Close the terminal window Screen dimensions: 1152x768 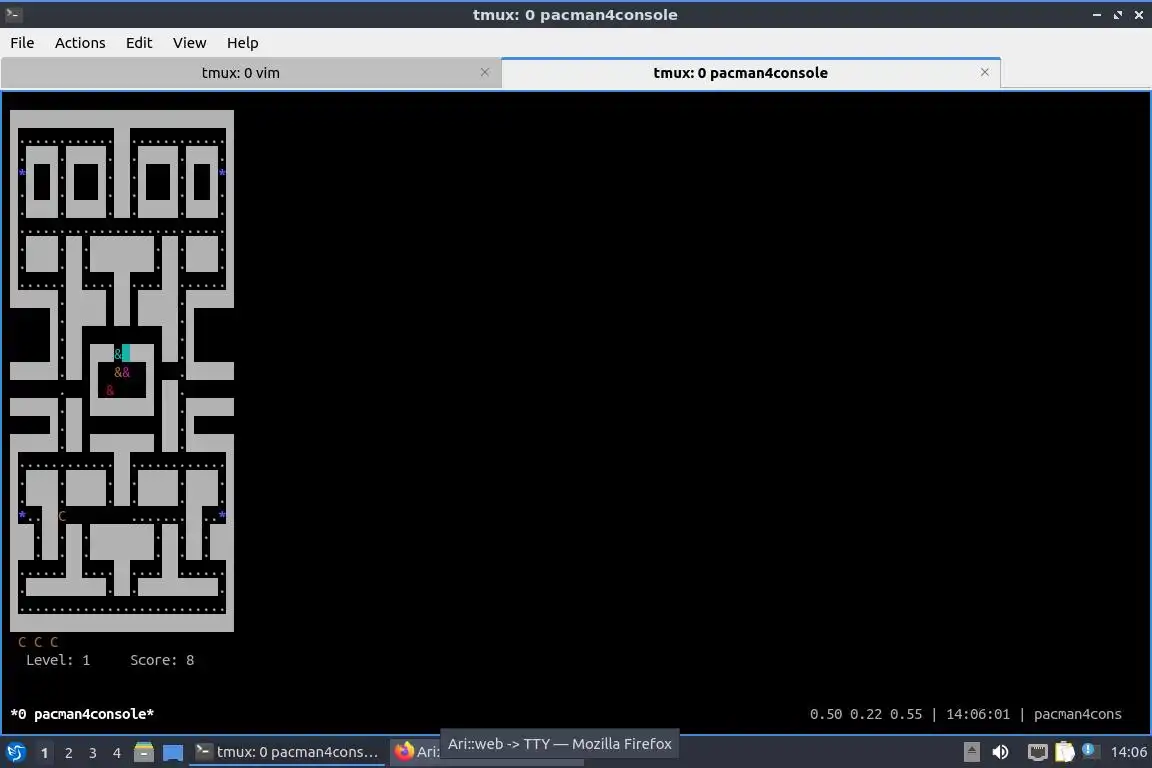[1139, 15]
